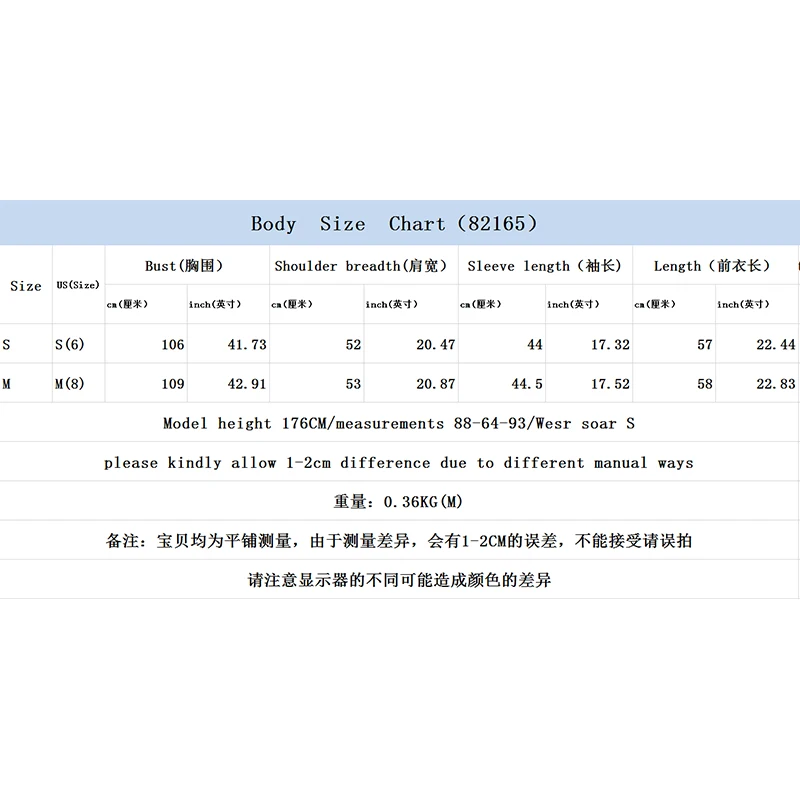Click the 'please kindly allow 1-2cm difference' note

click(399, 463)
